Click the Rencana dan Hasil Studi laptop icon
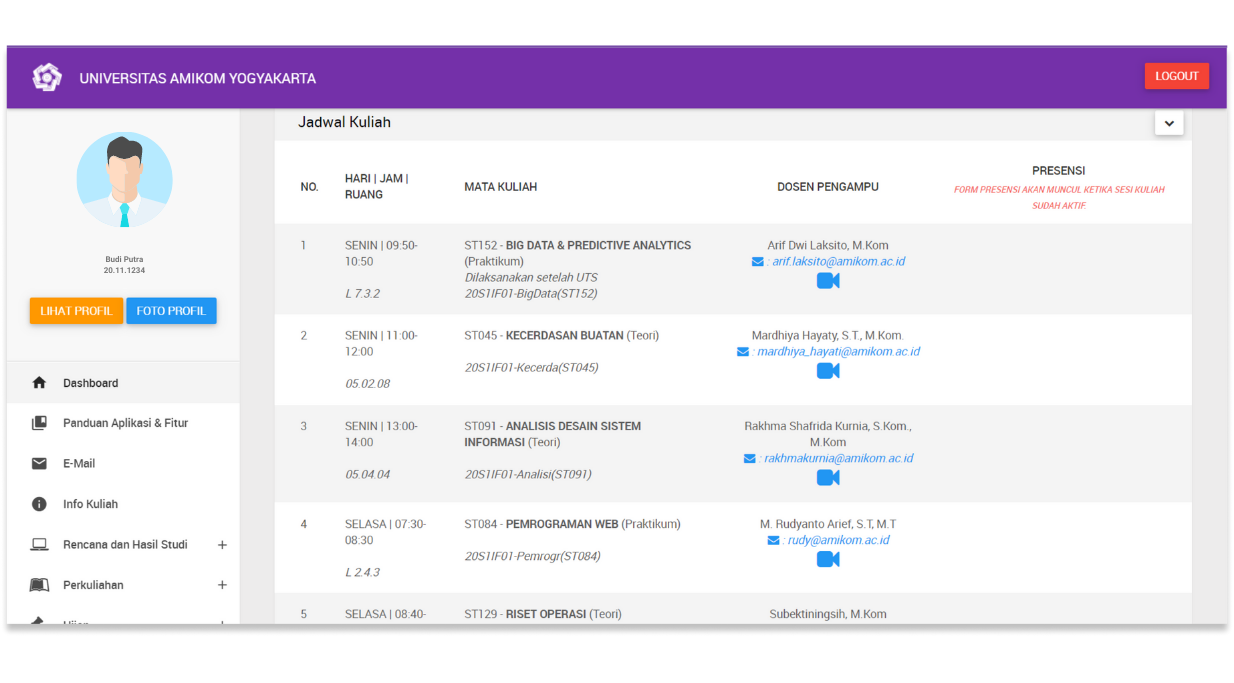This screenshot has width=1234, height=683. pos(39,545)
